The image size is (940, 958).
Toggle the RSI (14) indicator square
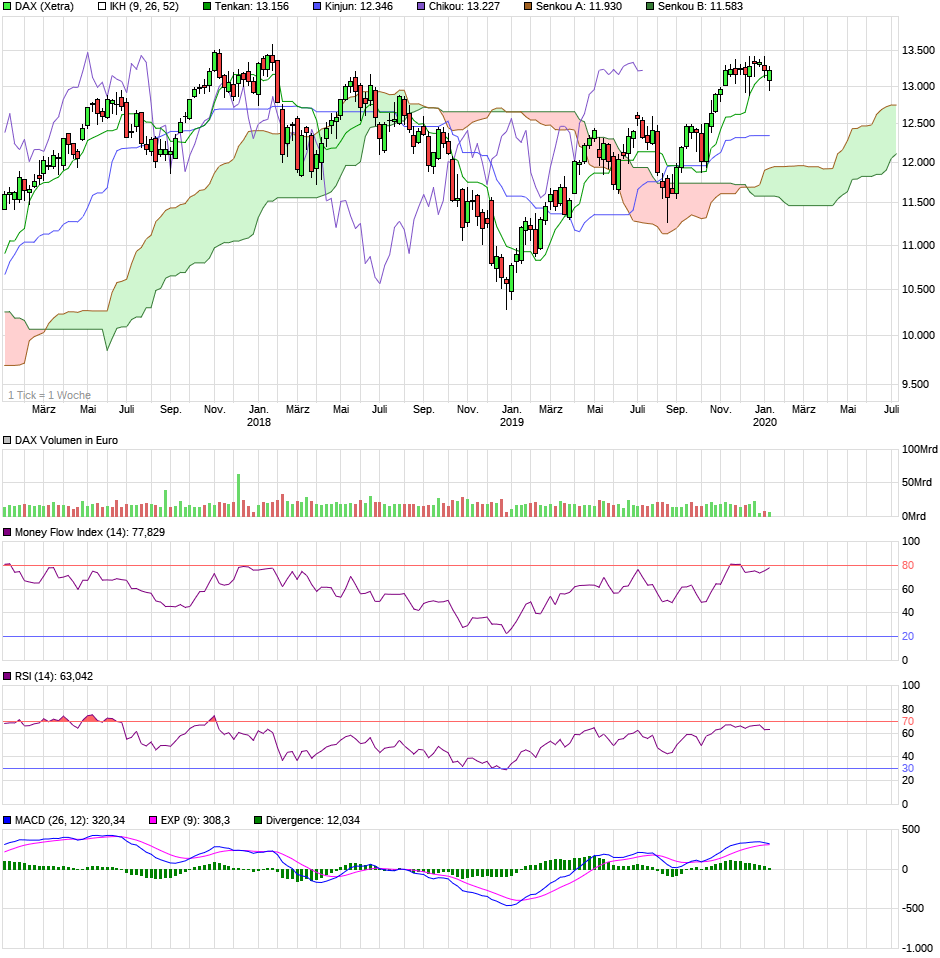pyautogui.click(x=7, y=678)
